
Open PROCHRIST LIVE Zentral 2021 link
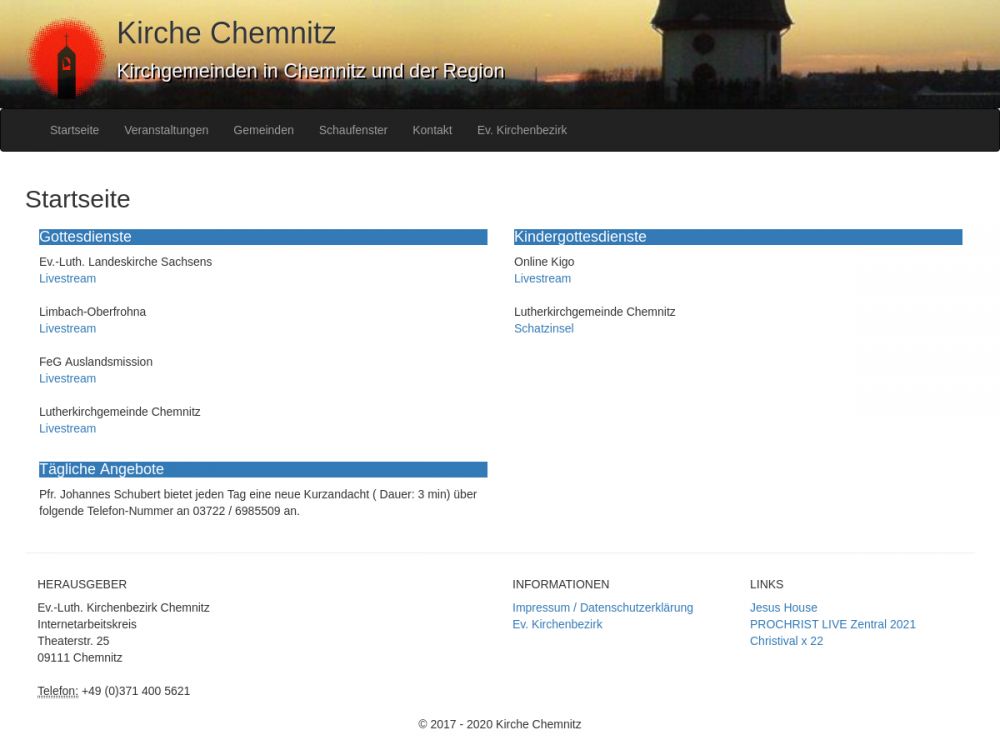click(832, 625)
